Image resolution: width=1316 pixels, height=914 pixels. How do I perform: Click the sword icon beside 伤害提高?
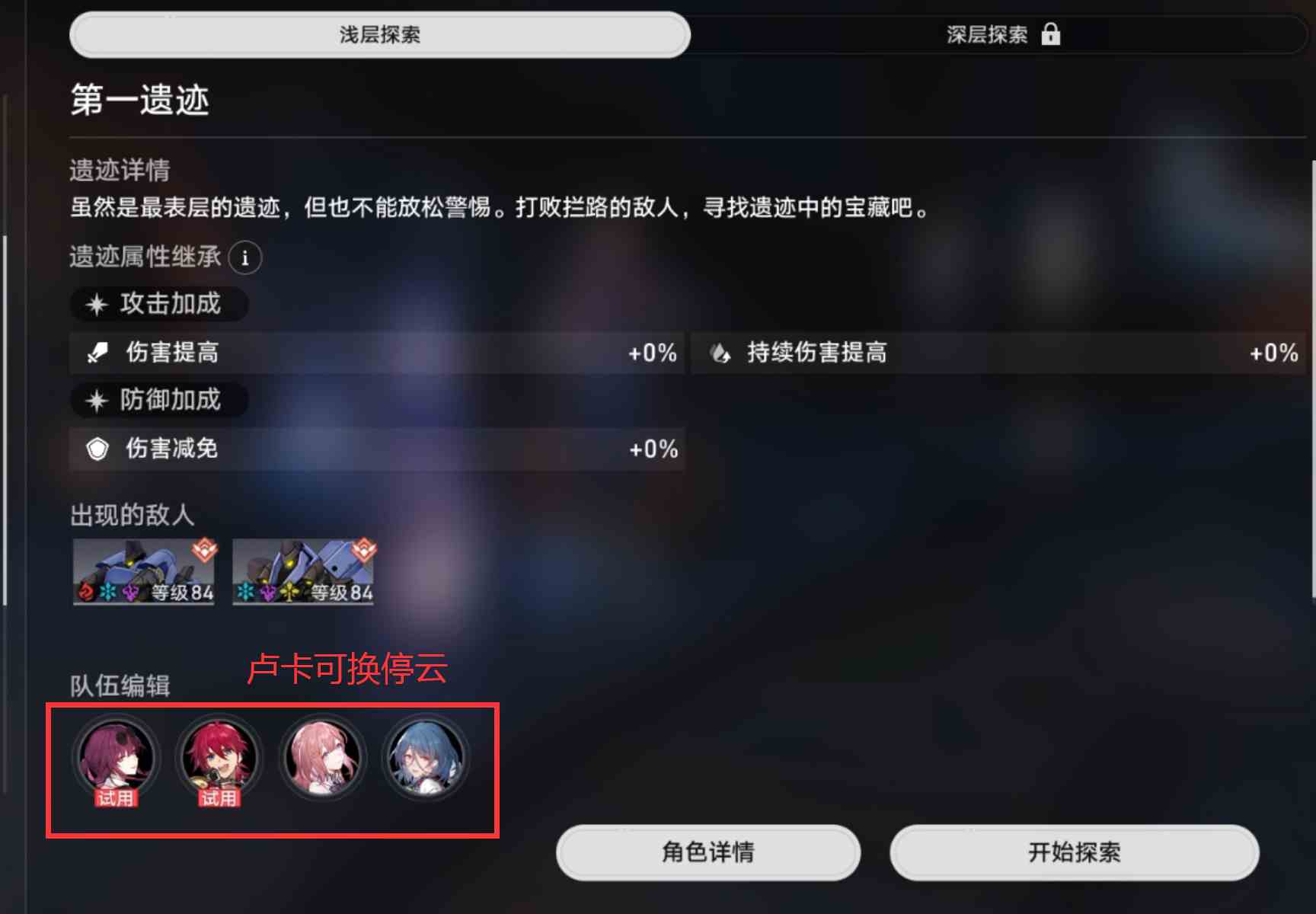click(x=97, y=353)
